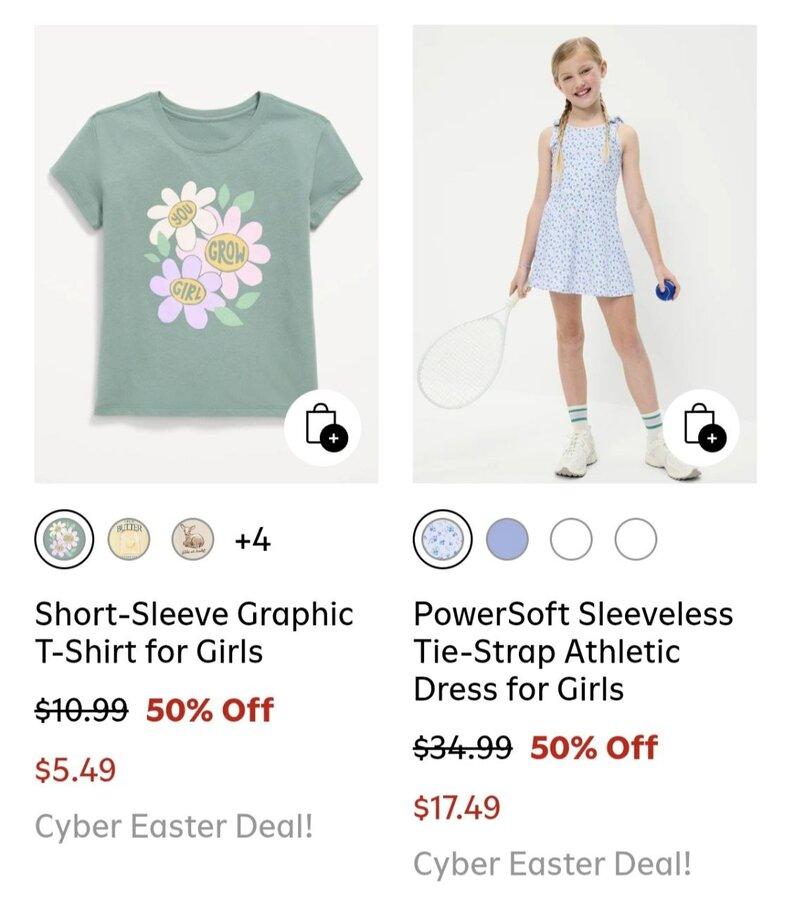
Task: Tap Cyber Easter Deal under the dress
Action: pyautogui.click(x=552, y=864)
